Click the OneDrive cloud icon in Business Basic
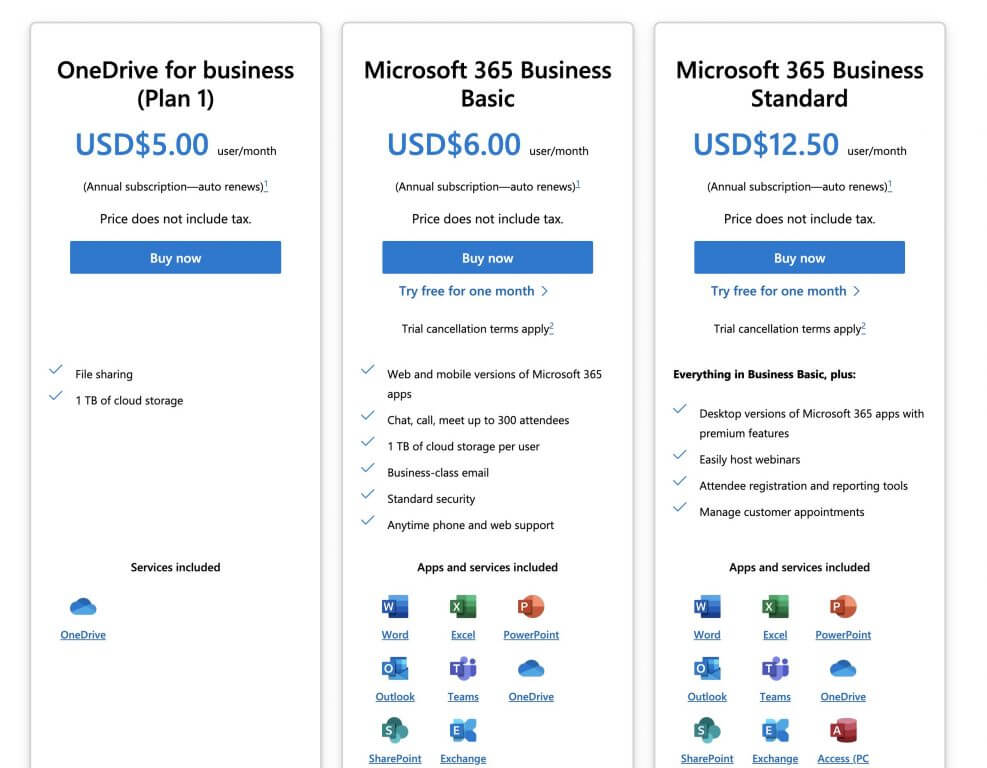 pos(531,669)
